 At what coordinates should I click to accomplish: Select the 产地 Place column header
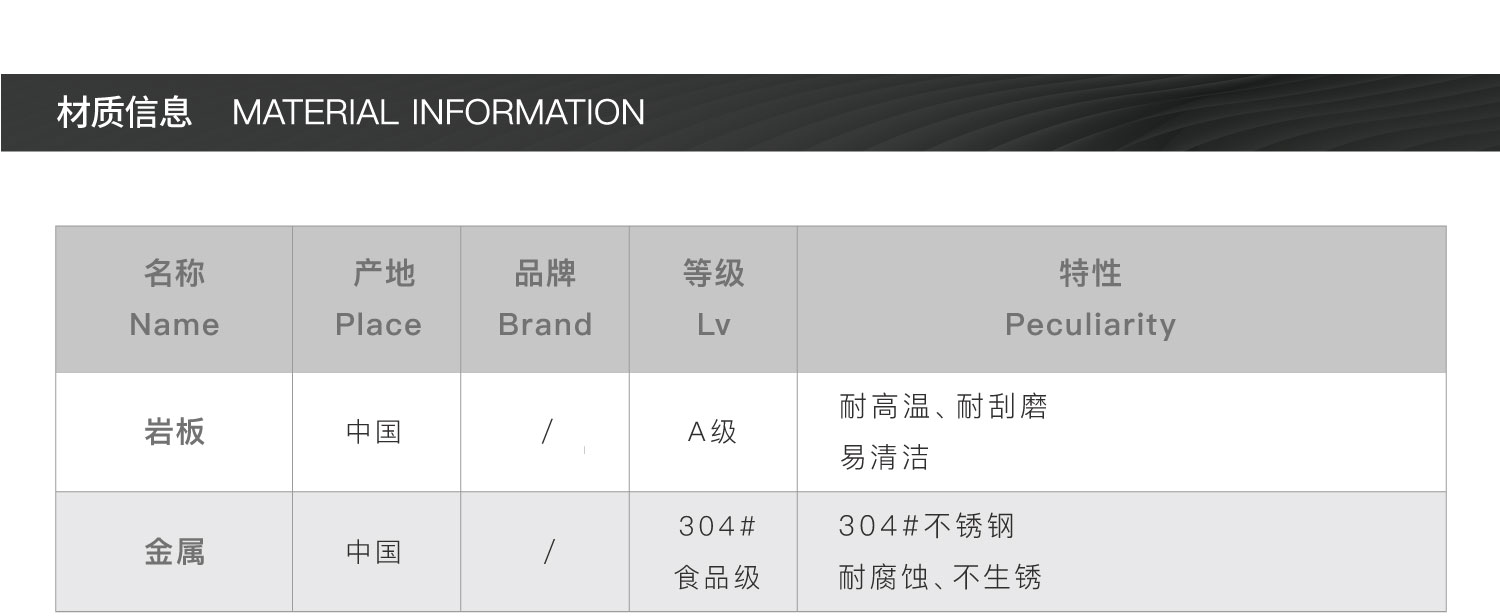pyautogui.click(x=378, y=299)
